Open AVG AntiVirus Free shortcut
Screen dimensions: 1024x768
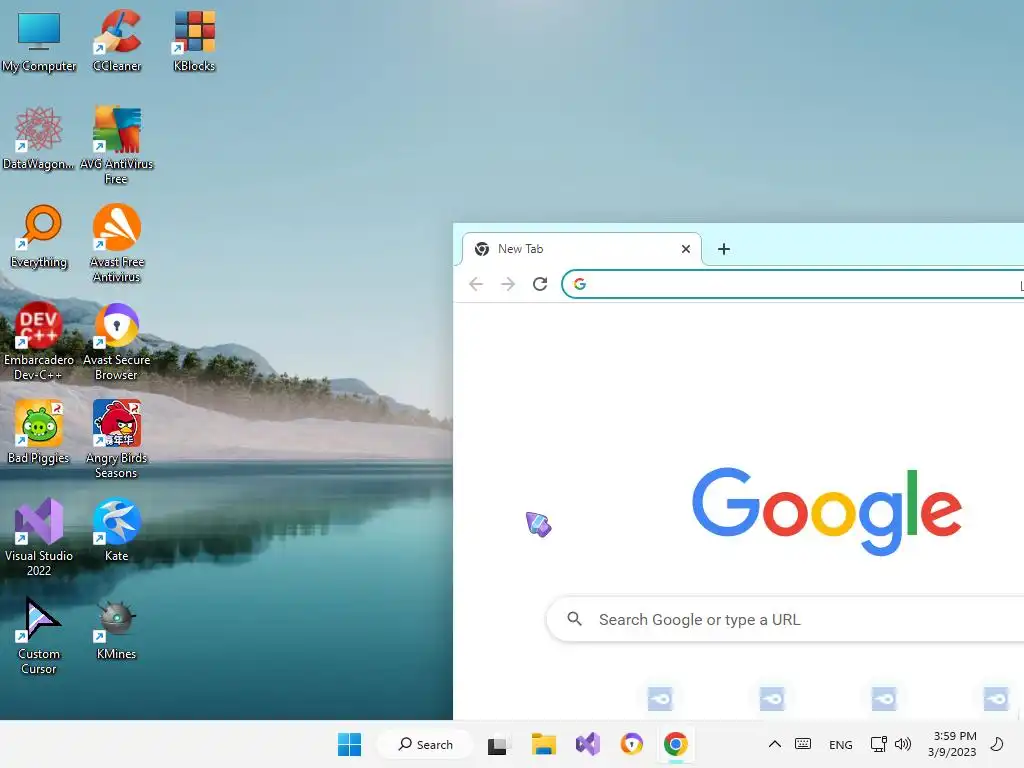coord(117,145)
